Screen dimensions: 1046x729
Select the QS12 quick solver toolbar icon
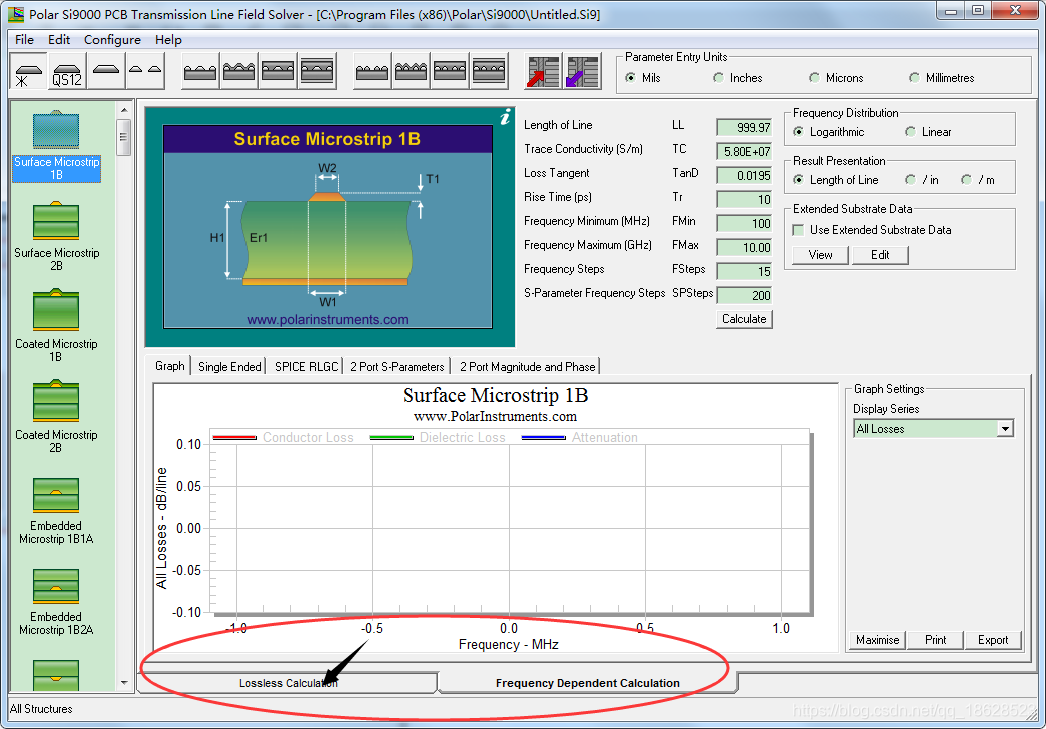[x=67, y=71]
